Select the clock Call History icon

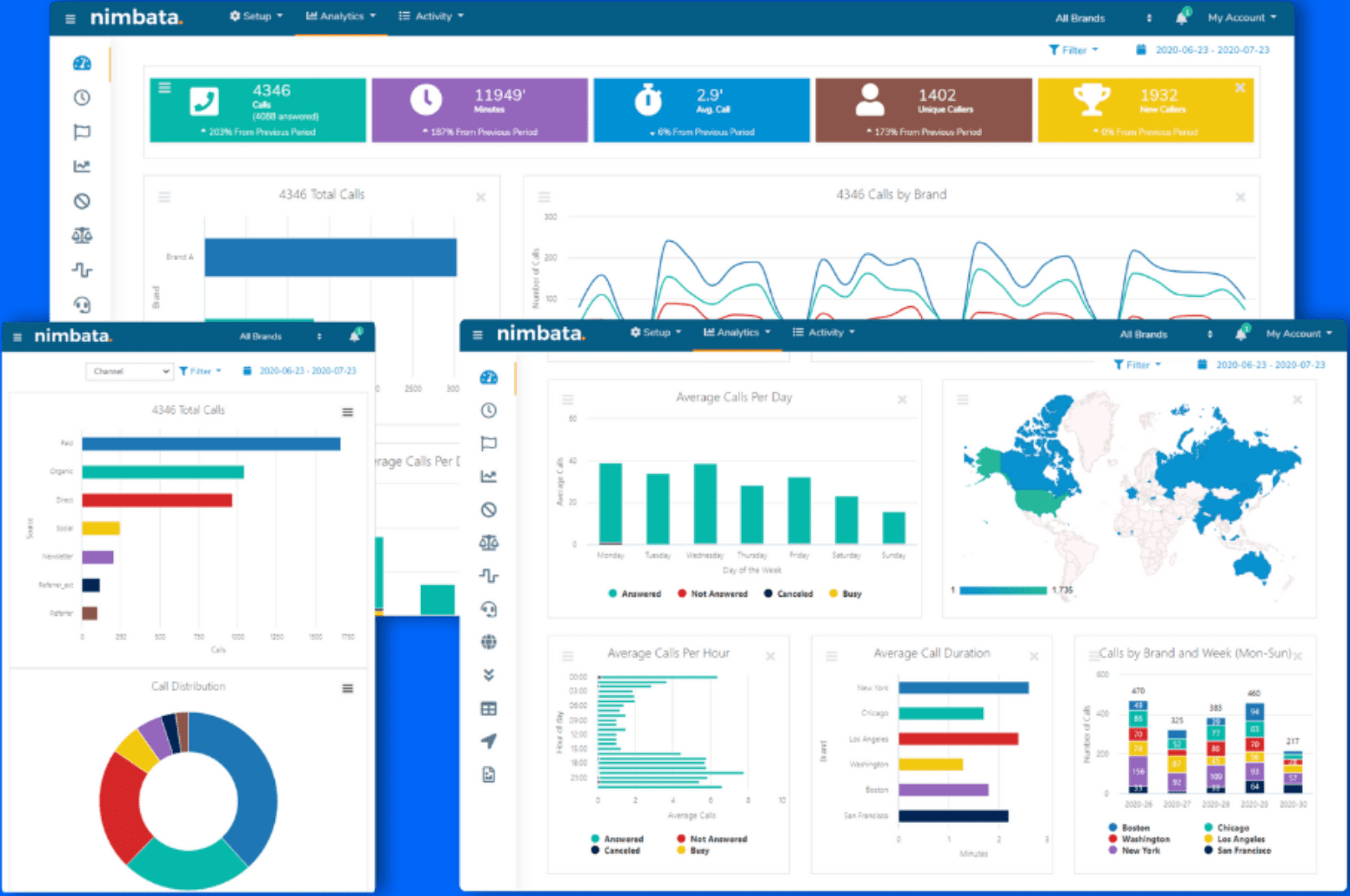point(489,410)
